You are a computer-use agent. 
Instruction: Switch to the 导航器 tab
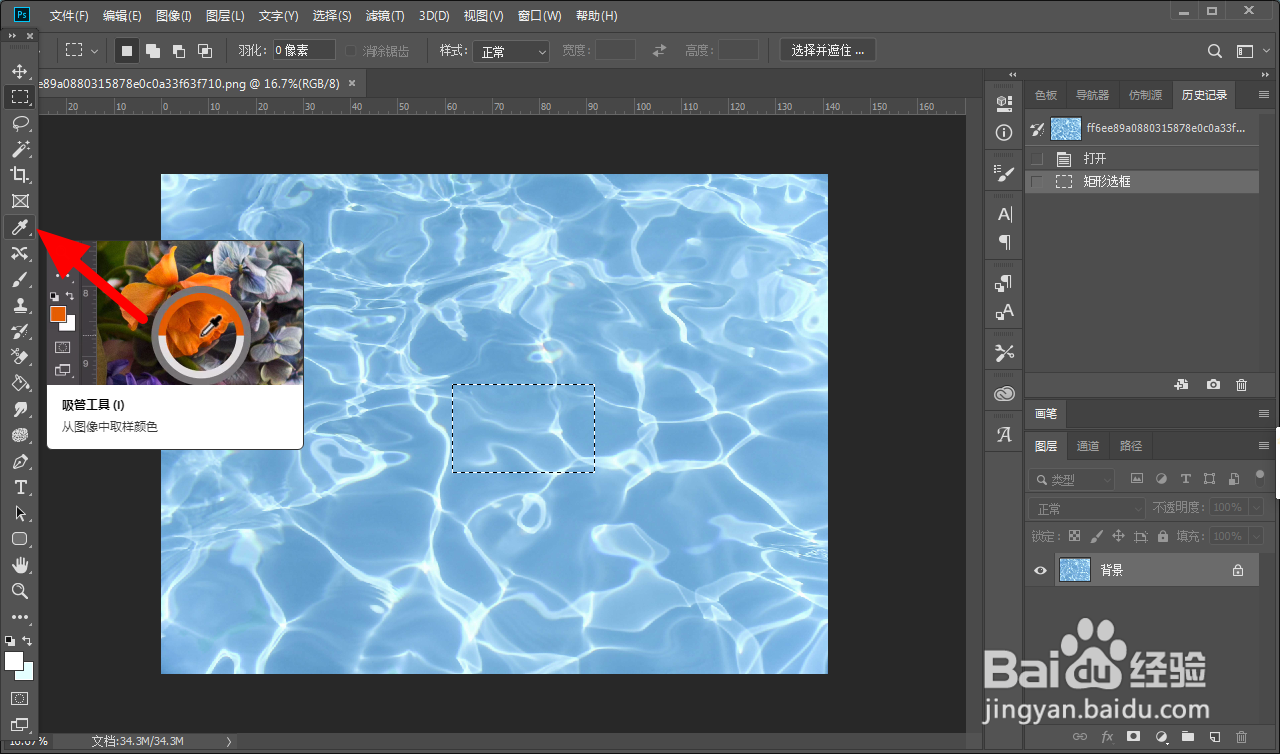click(1092, 95)
